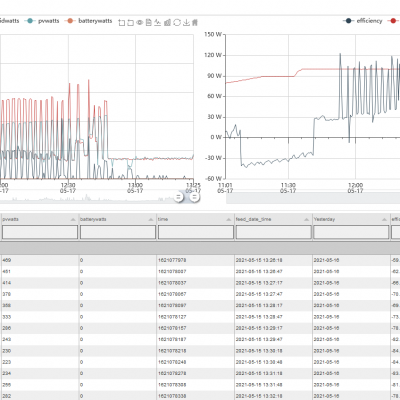Focus the Yesterday filter box
This screenshot has height=400, width=400.
(x=351, y=232)
